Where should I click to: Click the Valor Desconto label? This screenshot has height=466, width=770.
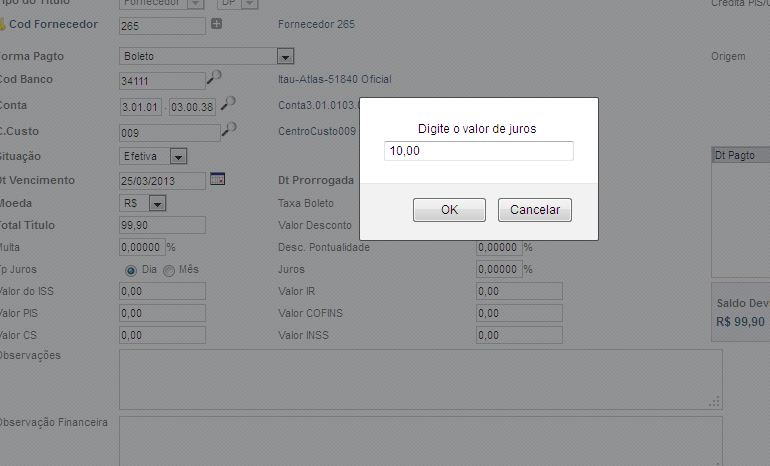[x=315, y=225]
